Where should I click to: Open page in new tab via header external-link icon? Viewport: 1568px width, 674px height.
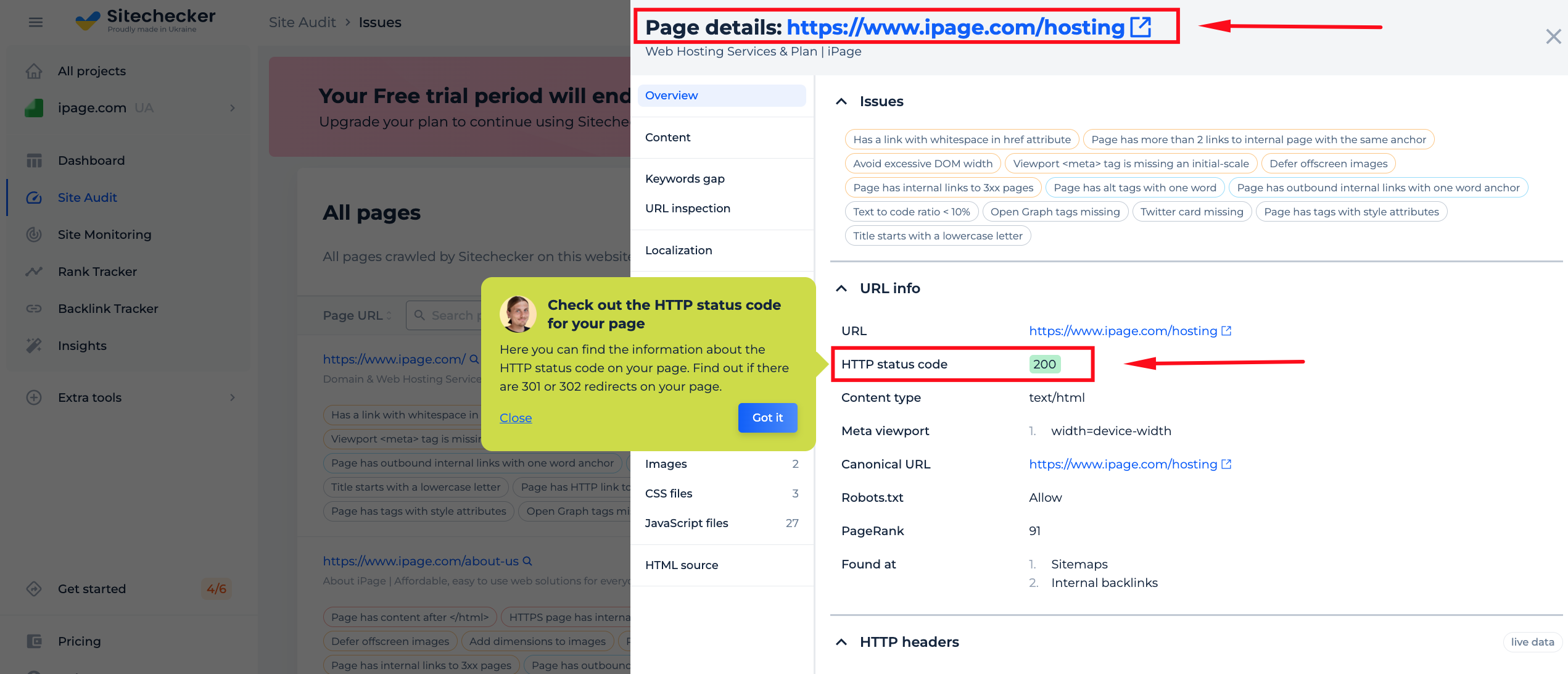click(1141, 27)
